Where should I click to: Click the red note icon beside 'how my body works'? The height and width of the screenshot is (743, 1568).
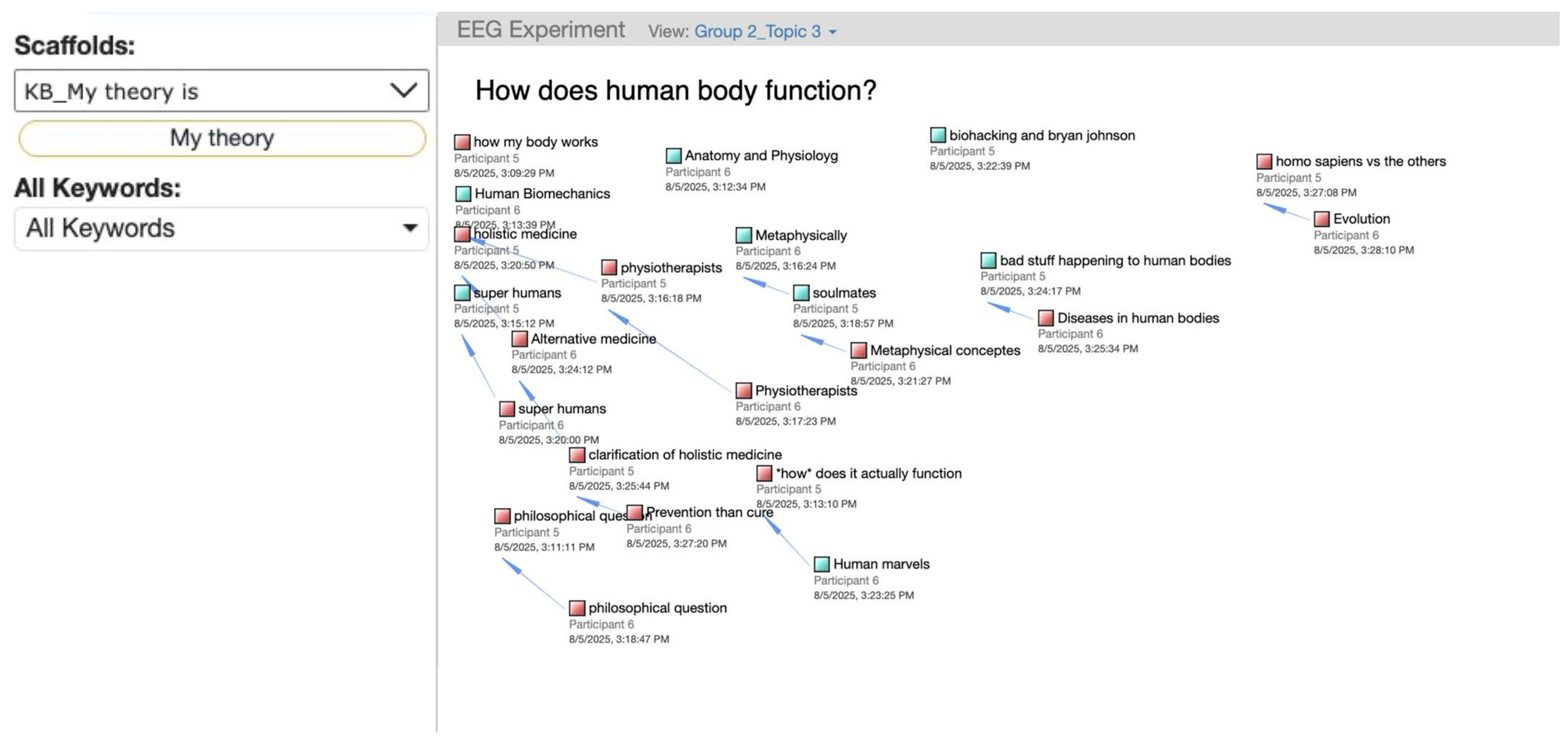click(x=462, y=142)
